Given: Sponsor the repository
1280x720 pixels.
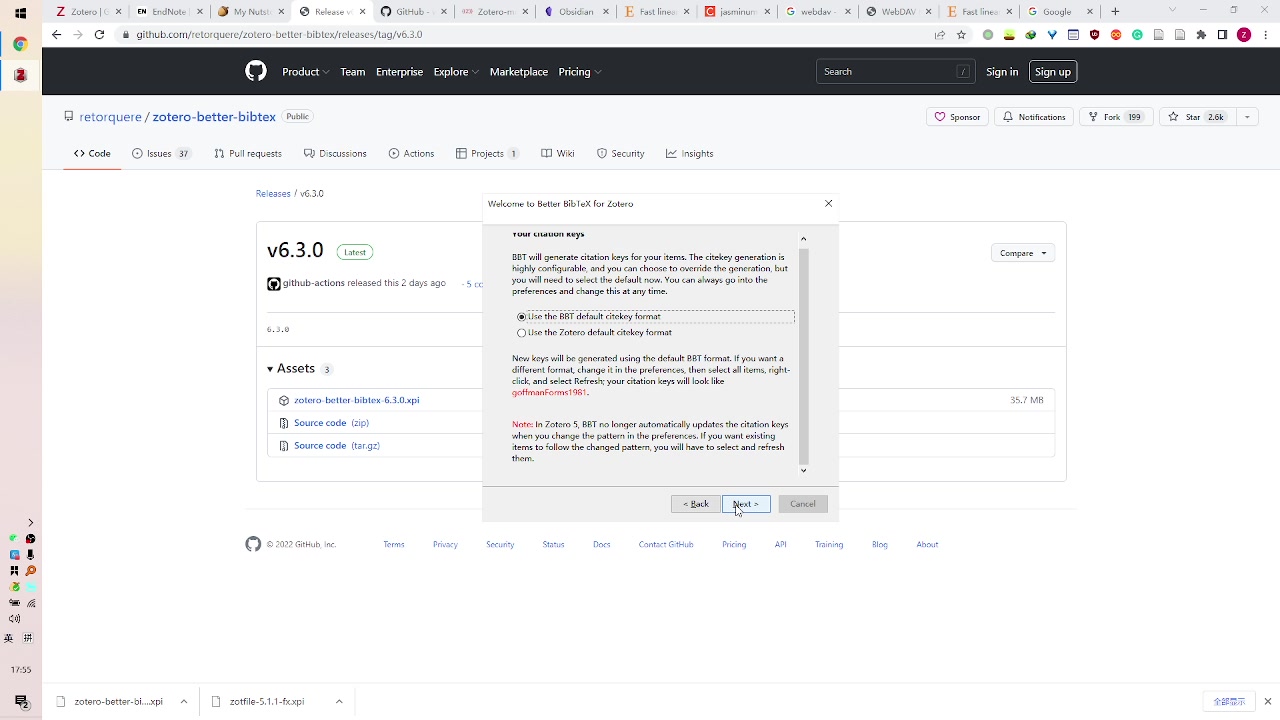Looking at the screenshot, I should click(x=957, y=117).
